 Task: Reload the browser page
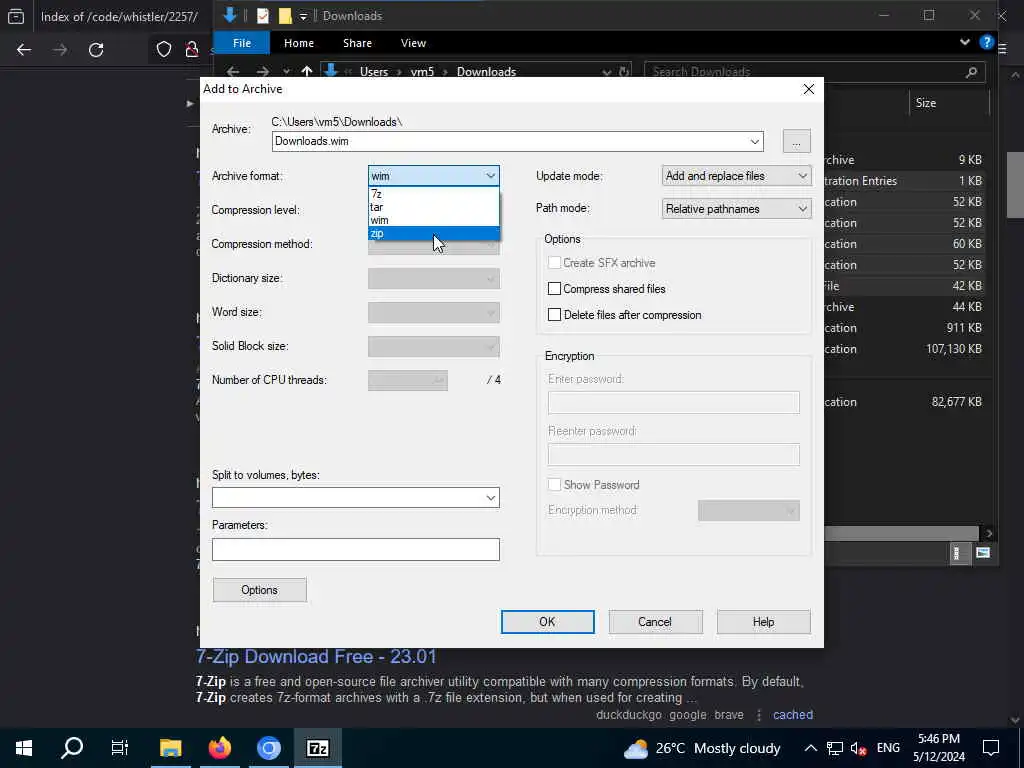(x=96, y=50)
